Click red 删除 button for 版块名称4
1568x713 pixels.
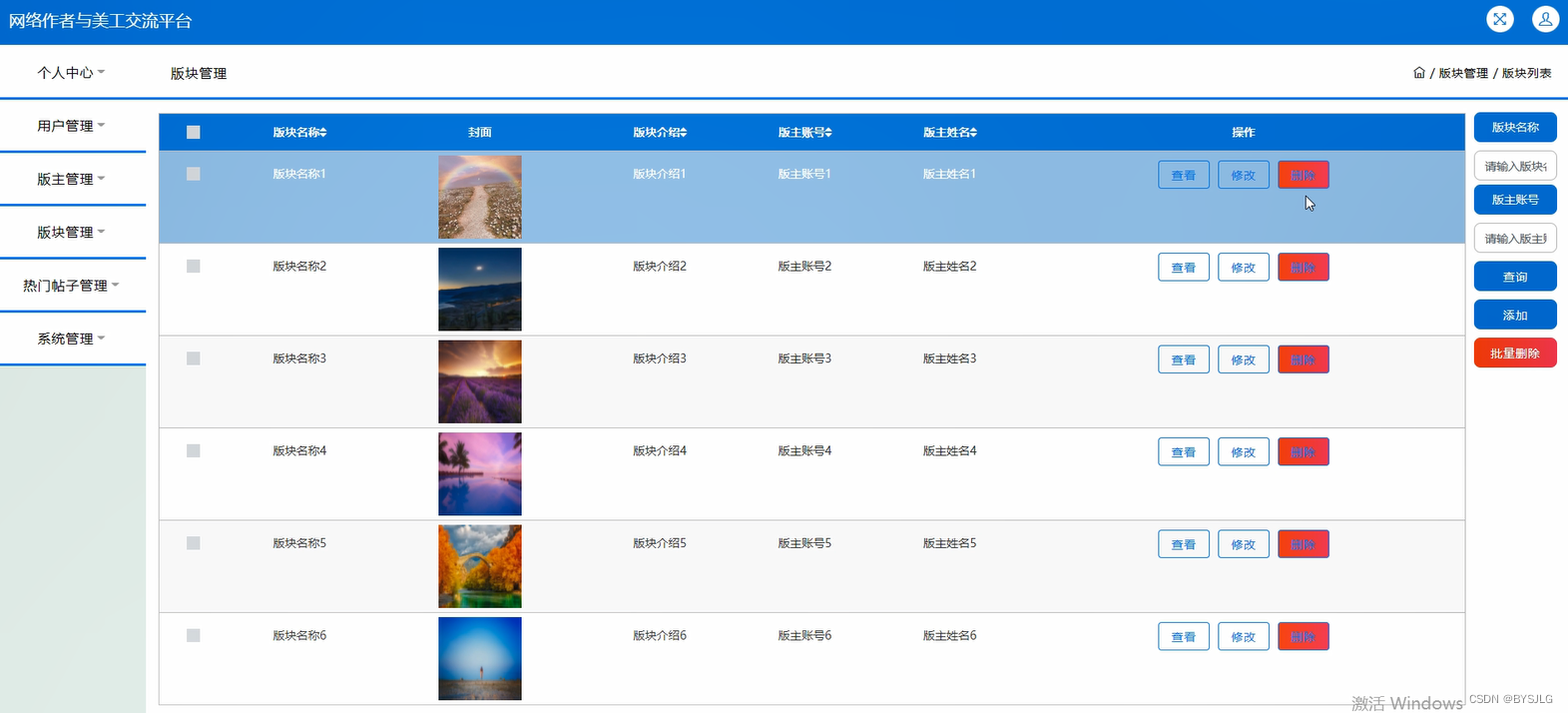1304,452
